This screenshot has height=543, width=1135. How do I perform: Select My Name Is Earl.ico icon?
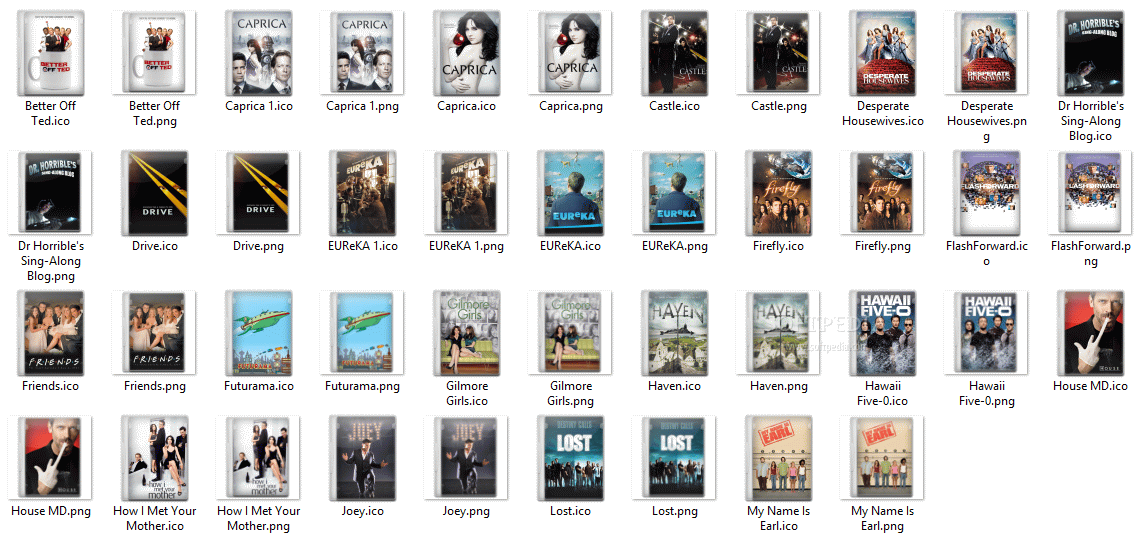coord(780,458)
